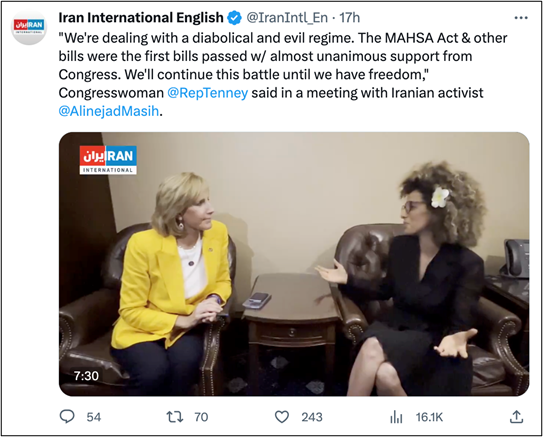Like the tweet with heart icon
This screenshot has height=437, width=543.
coord(282,417)
